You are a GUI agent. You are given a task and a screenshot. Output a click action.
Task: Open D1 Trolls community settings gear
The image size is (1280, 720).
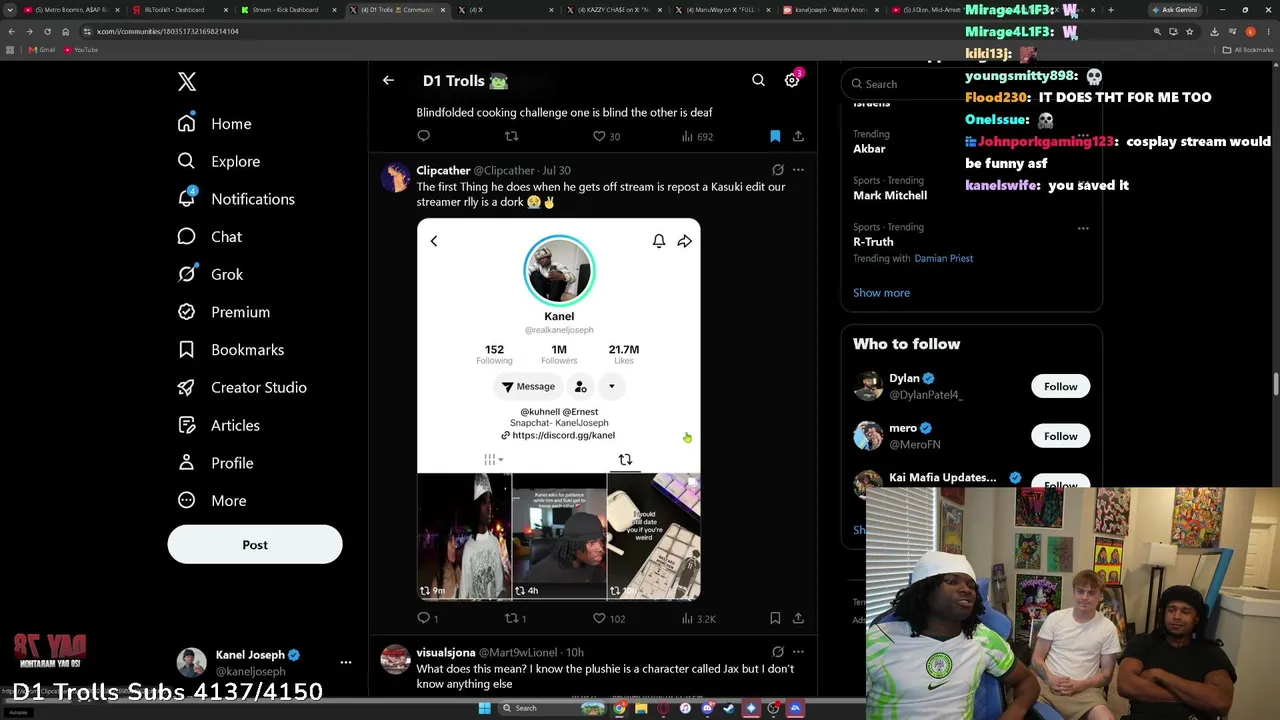[791, 81]
